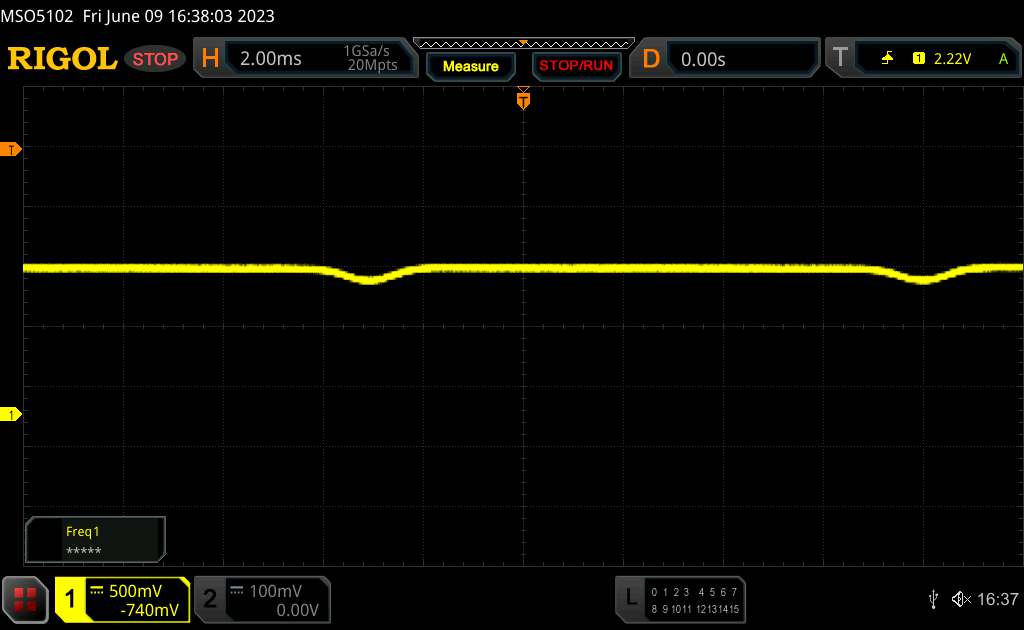Viewport: 1024px width, 630px height.
Task: Click orange trigger level marker on left edge
Action: tap(12, 150)
